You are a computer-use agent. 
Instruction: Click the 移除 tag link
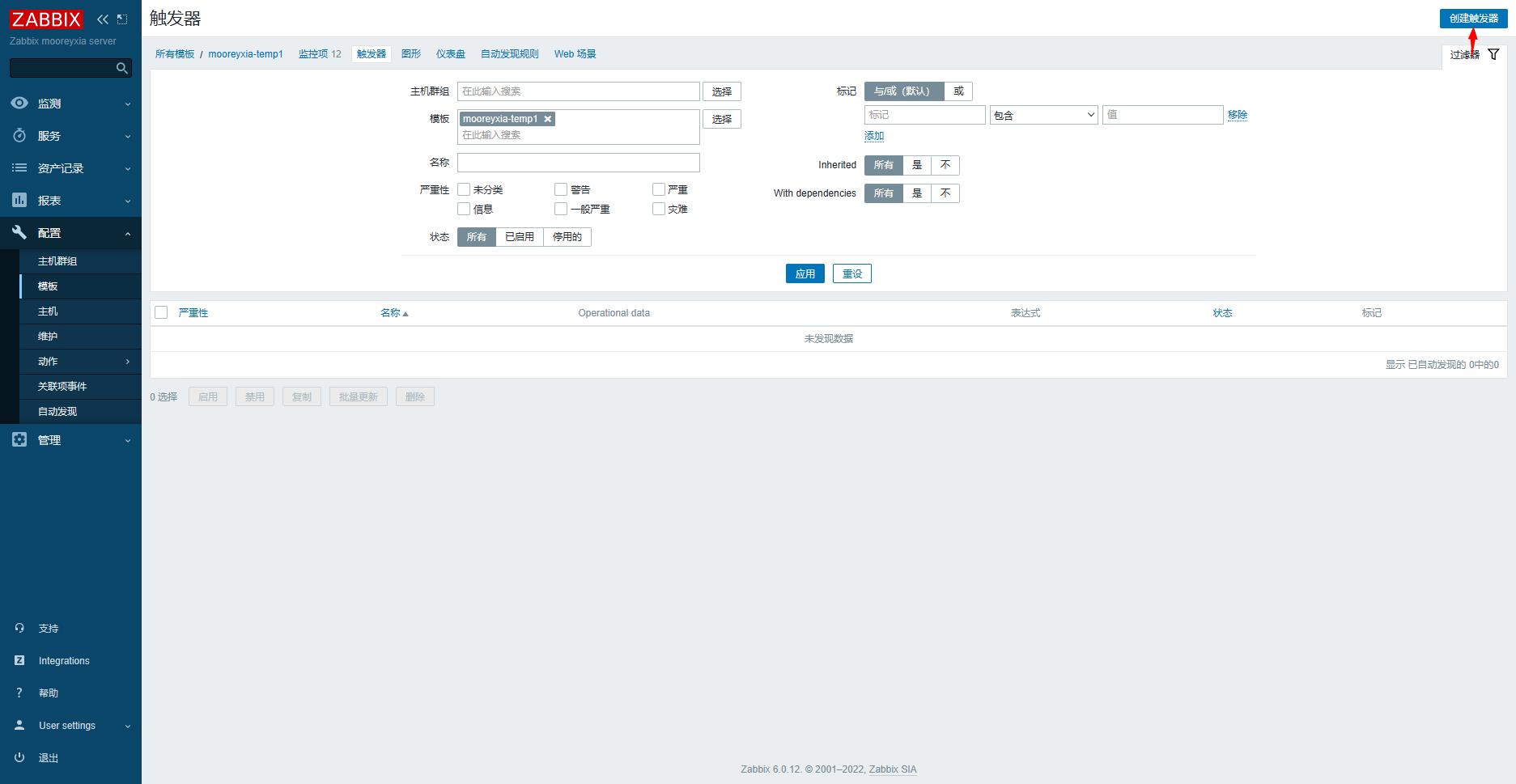1238,115
